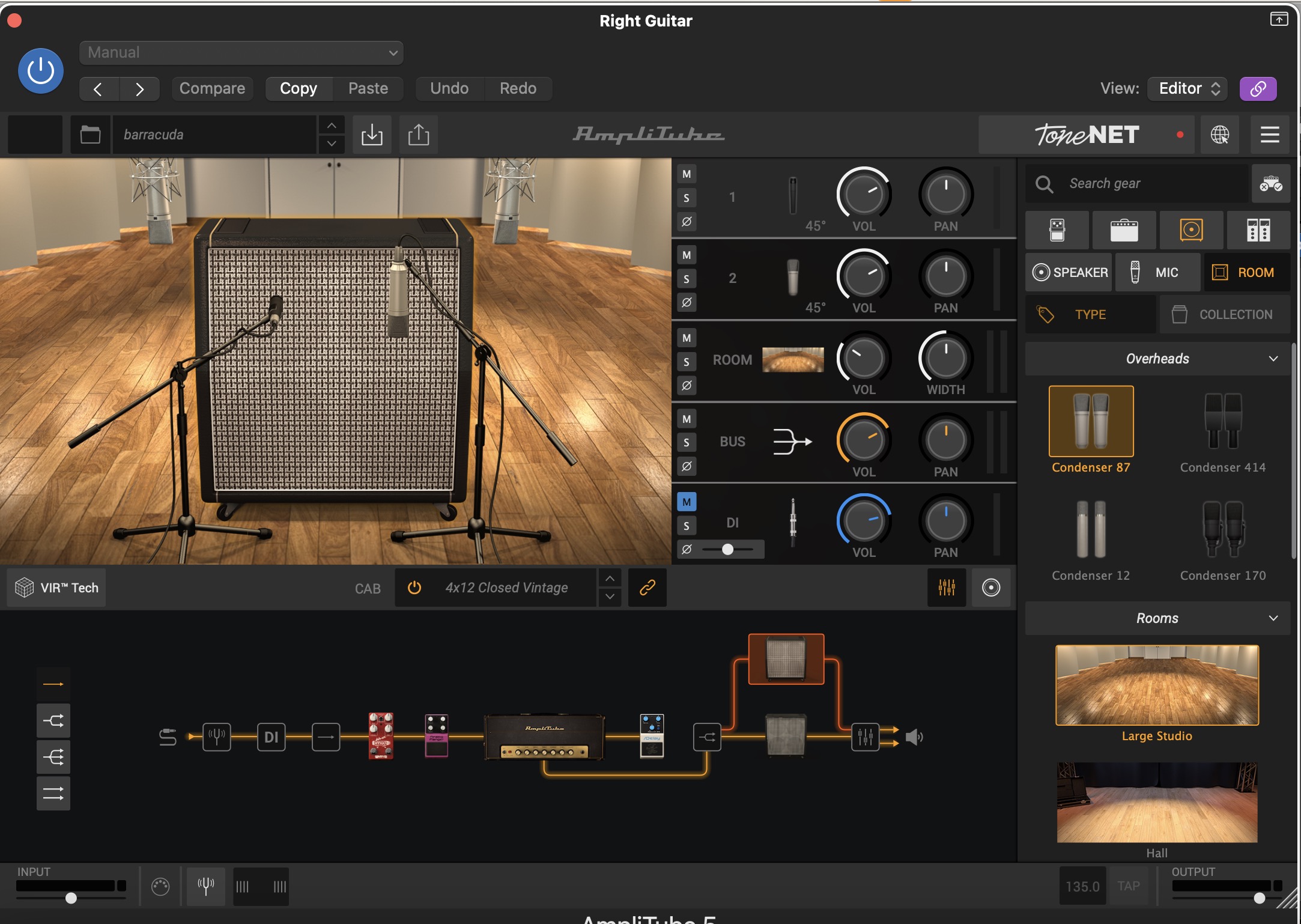Click the Search gear field
This screenshot has height=924, width=1301.
coord(1136,184)
